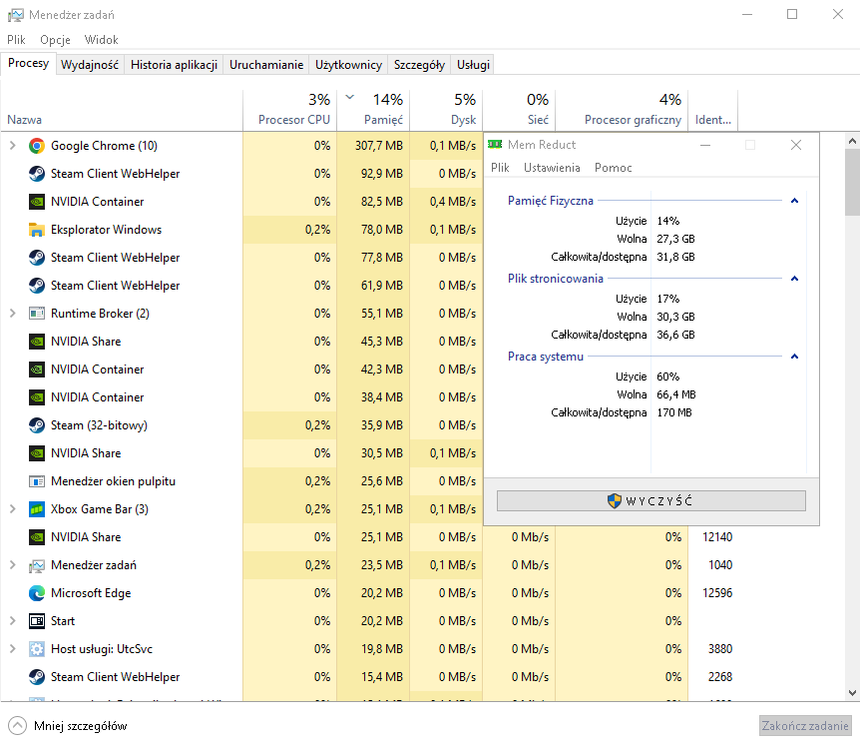
Task: Click the 36,6 GB Całkowita/dostępna value
Action: 676,335
